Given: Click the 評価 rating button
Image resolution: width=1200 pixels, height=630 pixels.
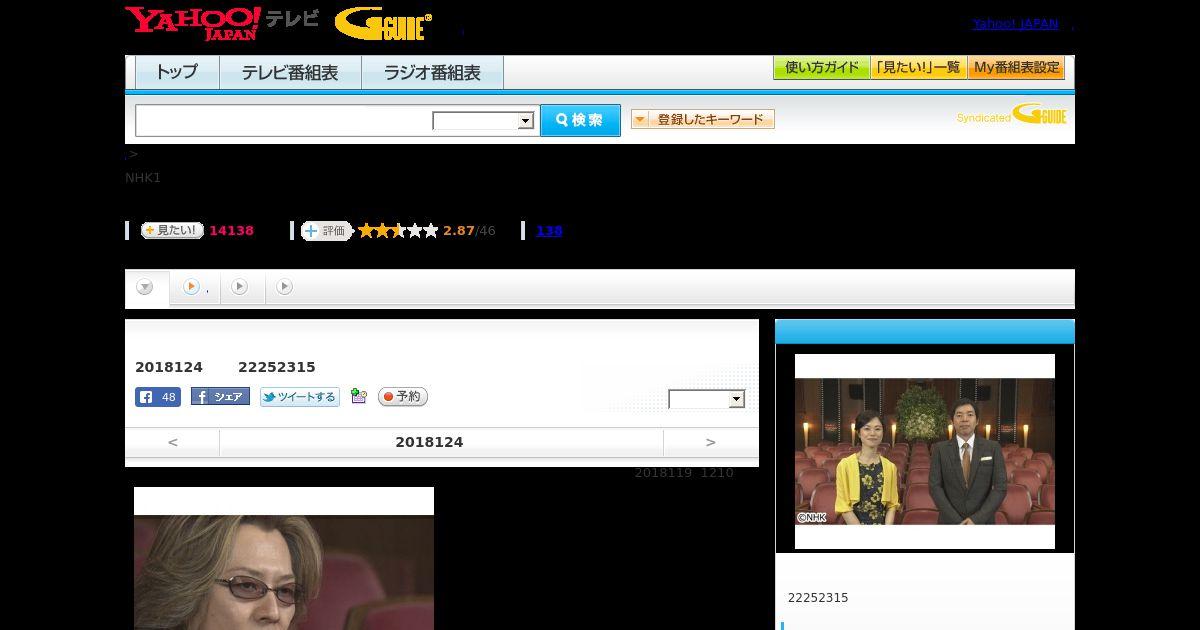Looking at the screenshot, I should 326,231.
